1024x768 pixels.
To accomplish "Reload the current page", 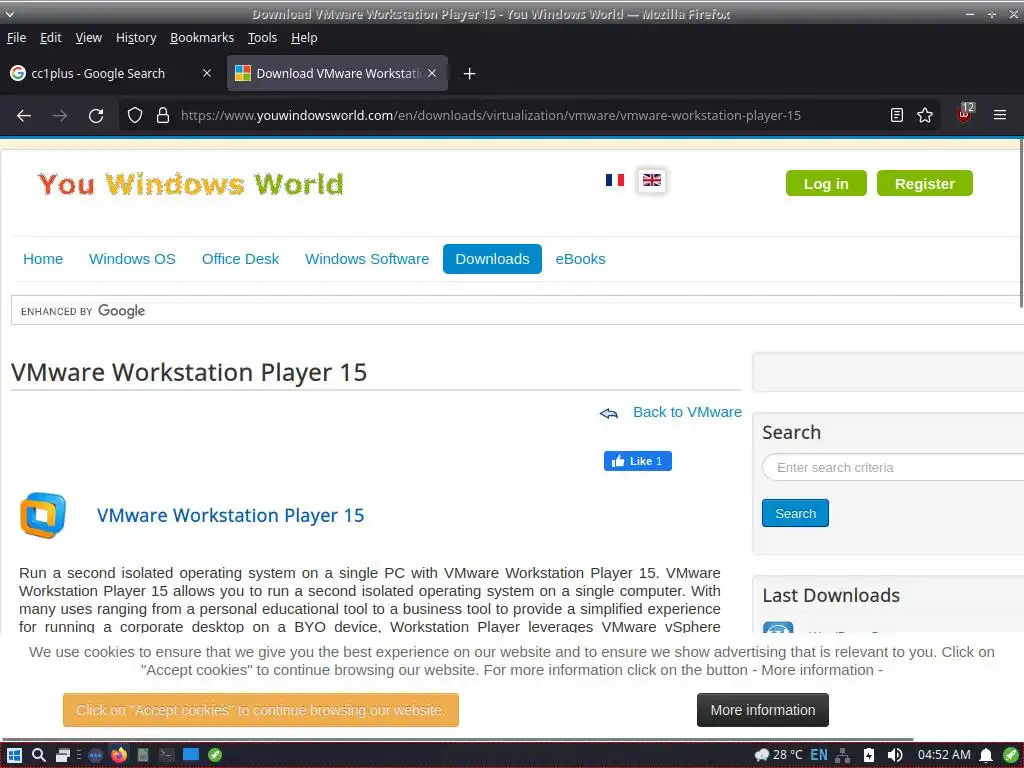I will [x=96, y=116].
